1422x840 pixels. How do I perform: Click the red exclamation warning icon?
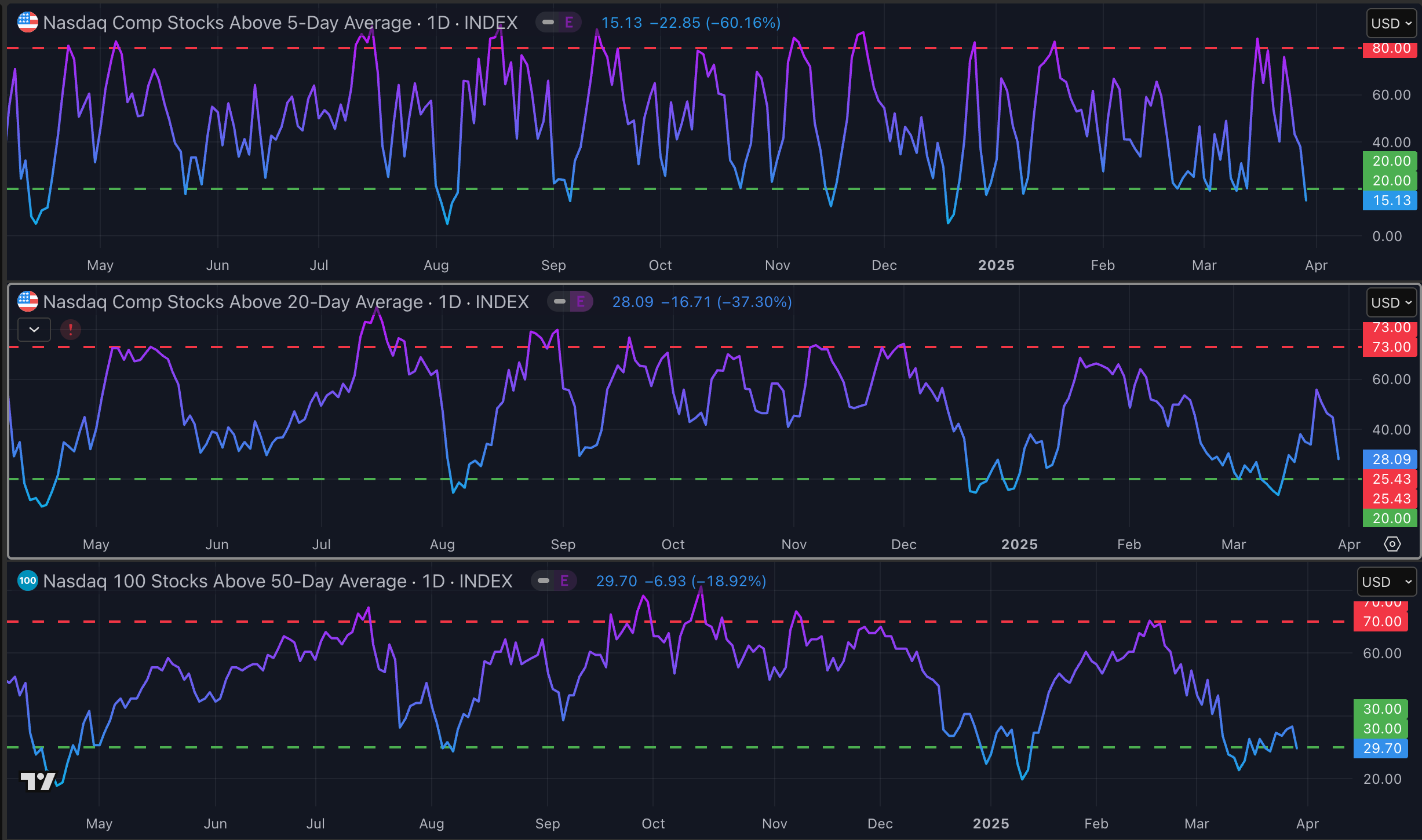71,330
